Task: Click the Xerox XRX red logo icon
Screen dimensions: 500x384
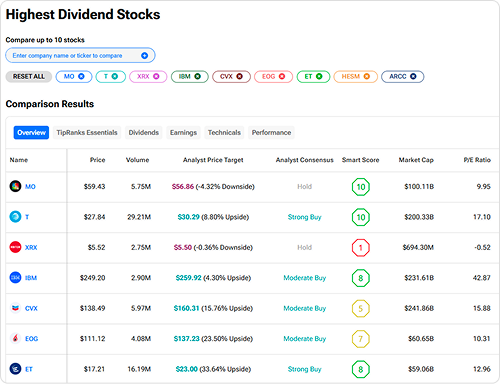Action: click(15, 247)
